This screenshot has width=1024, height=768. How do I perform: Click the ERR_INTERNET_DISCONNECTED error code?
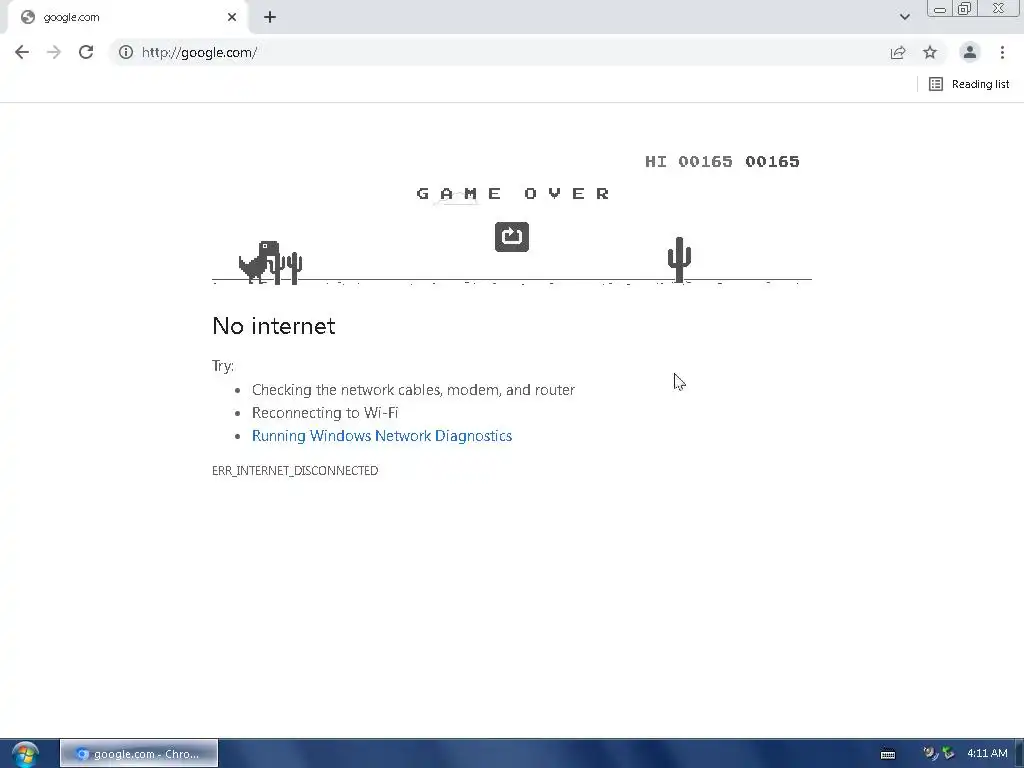pos(295,470)
